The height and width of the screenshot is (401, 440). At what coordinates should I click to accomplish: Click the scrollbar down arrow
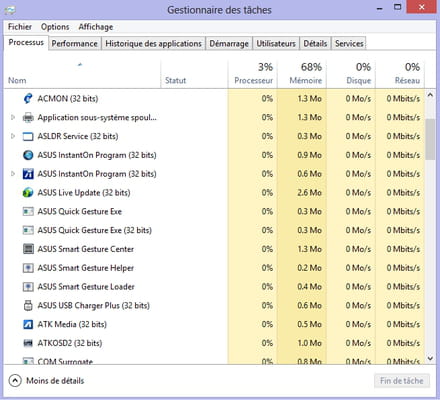point(430,359)
